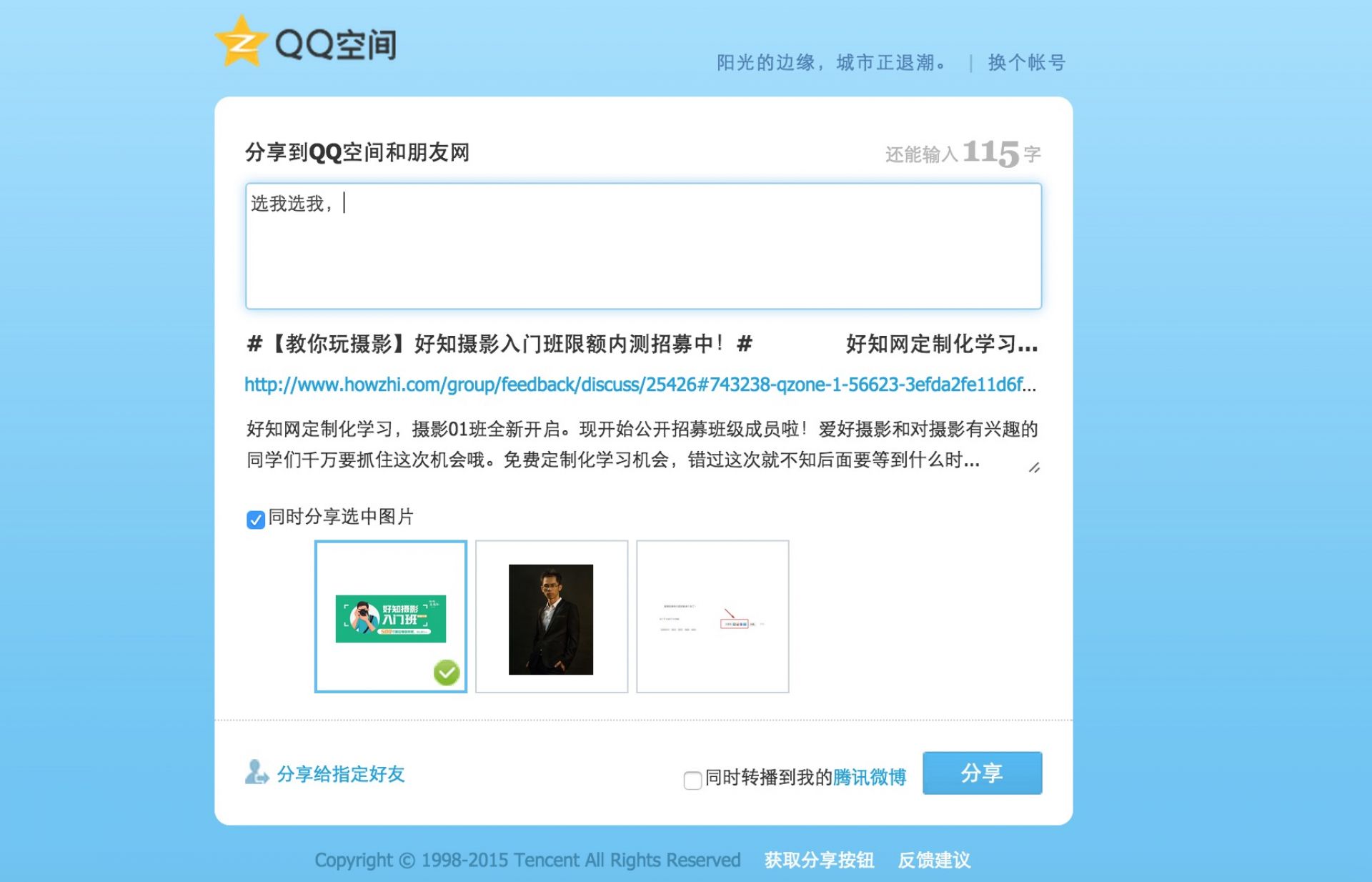
Task: Click the howzhi.com share URL
Action: tap(640, 385)
